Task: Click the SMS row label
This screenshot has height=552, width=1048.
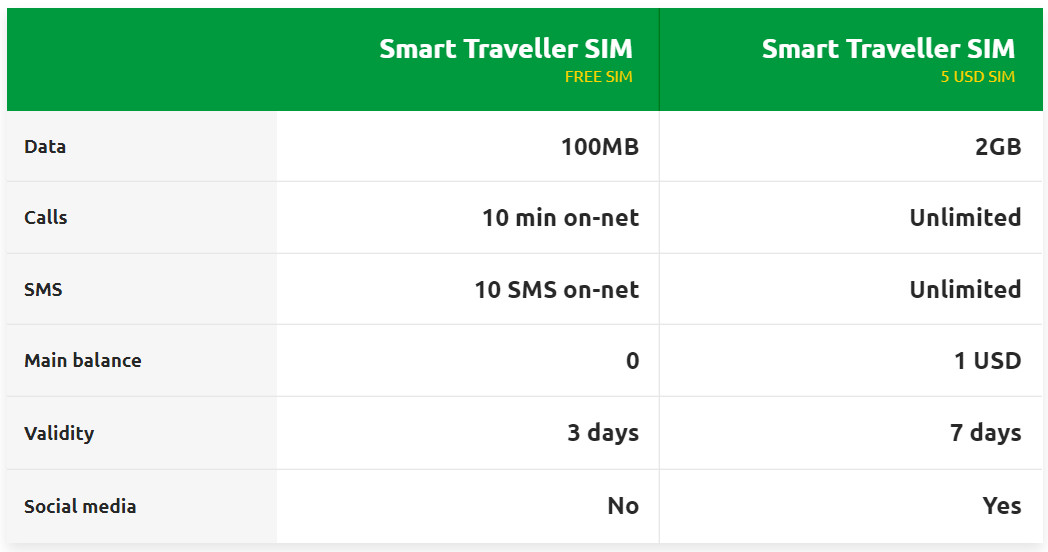Action: tap(43, 289)
